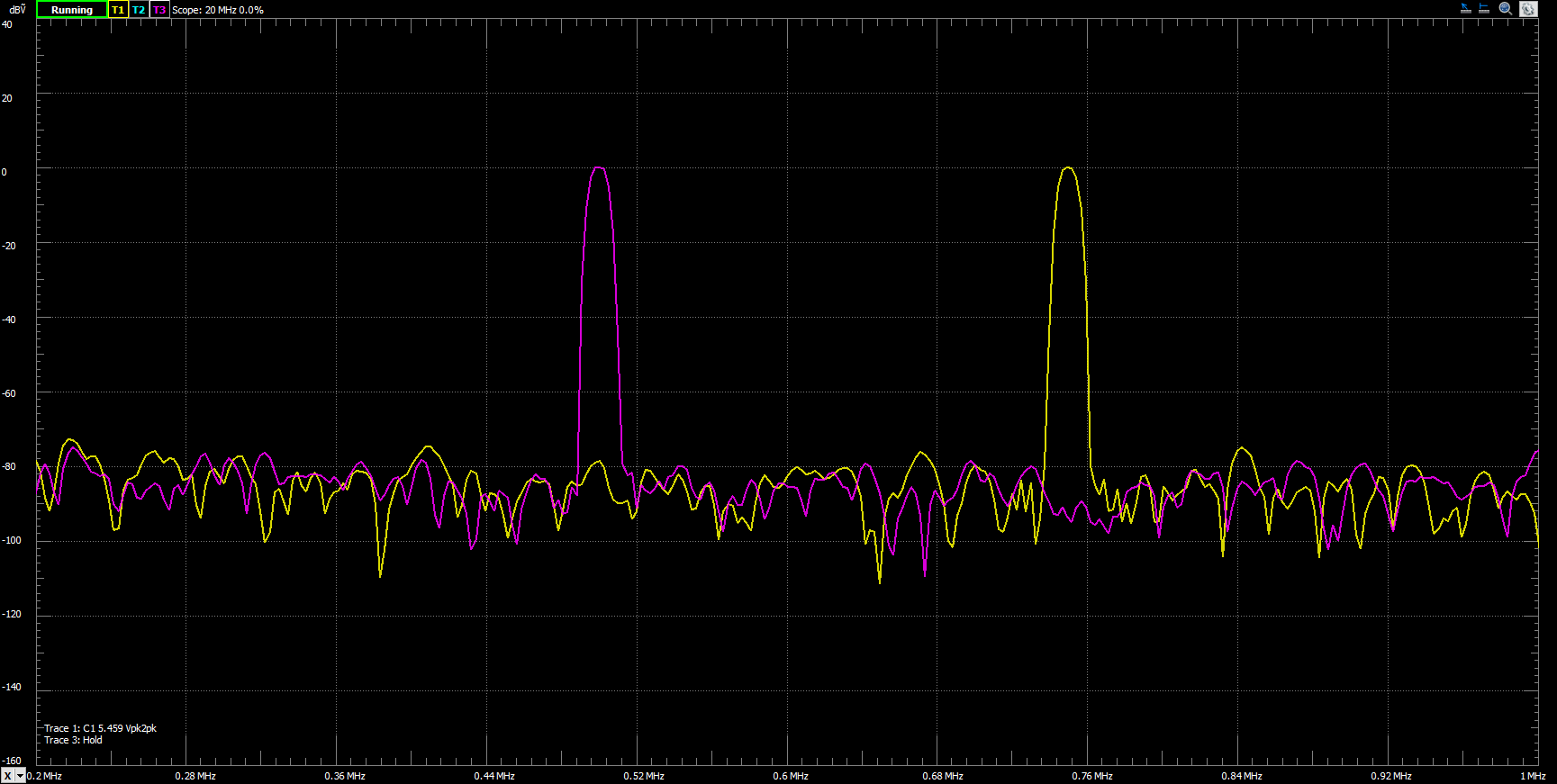
Task: Click the 0.6 MHz axis label
Action: click(x=791, y=776)
